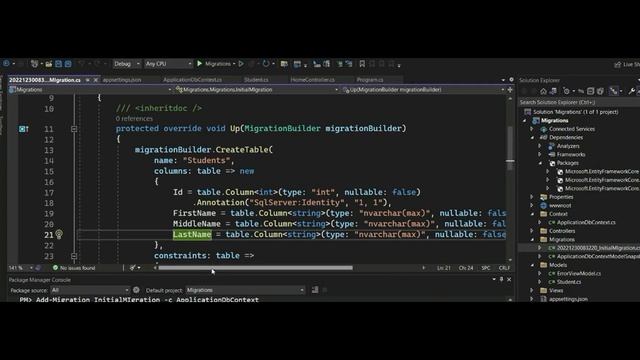The height and width of the screenshot is (360, 640).
Task: Click the SPC indentation indicator
Action: pyautogui.click(x=486, y=268)
